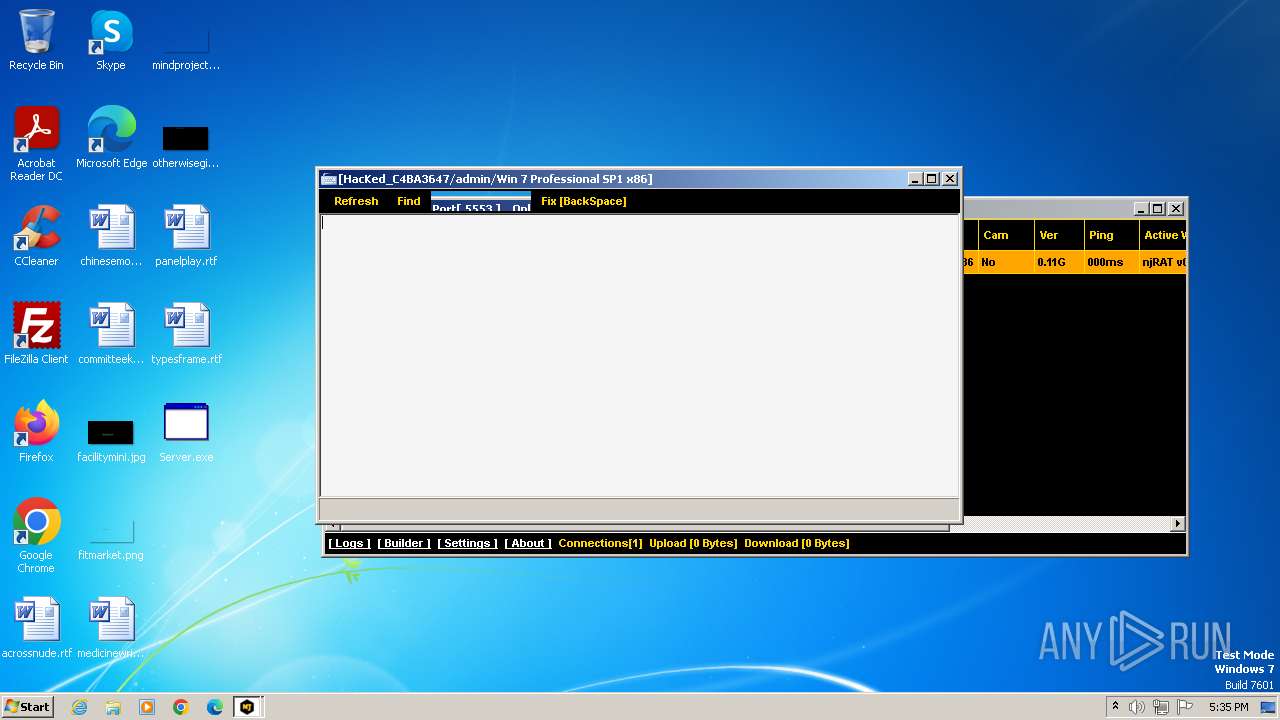Open typesframe.rtf document

(186, 333)
